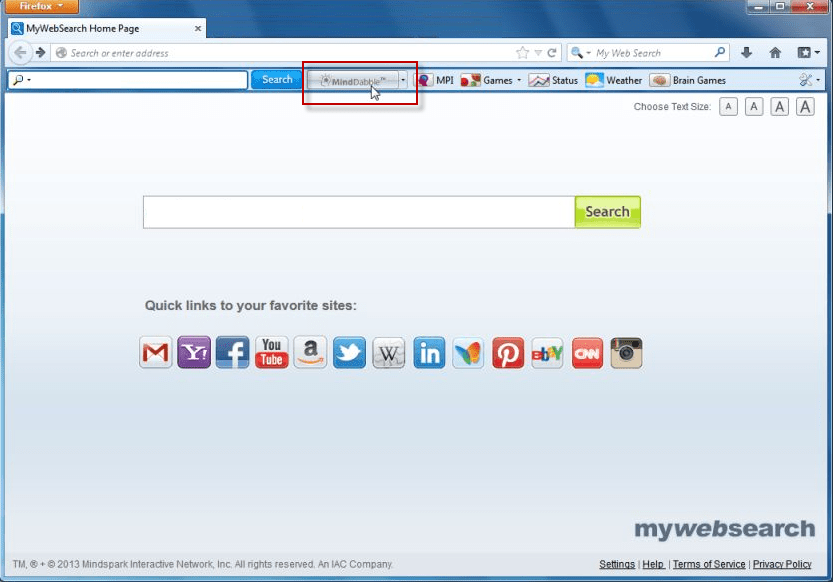This screenshot has height=582, width=833.
Task: Open Instagram quick link icon
Action: (626, 352)
